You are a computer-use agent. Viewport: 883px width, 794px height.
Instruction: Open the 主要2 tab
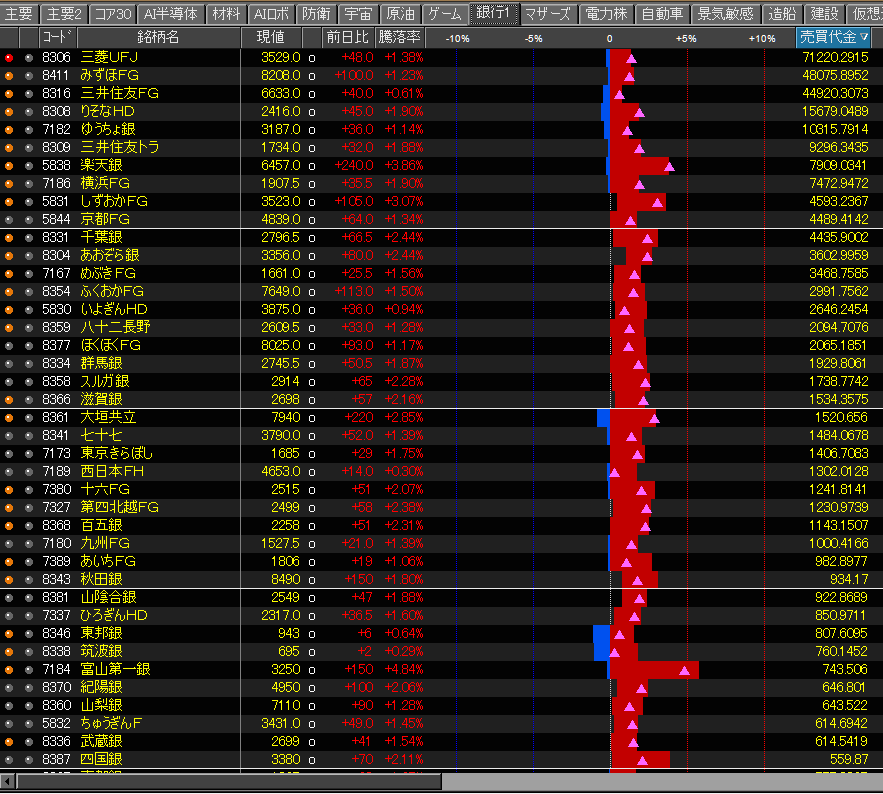(x=64, y=13)
